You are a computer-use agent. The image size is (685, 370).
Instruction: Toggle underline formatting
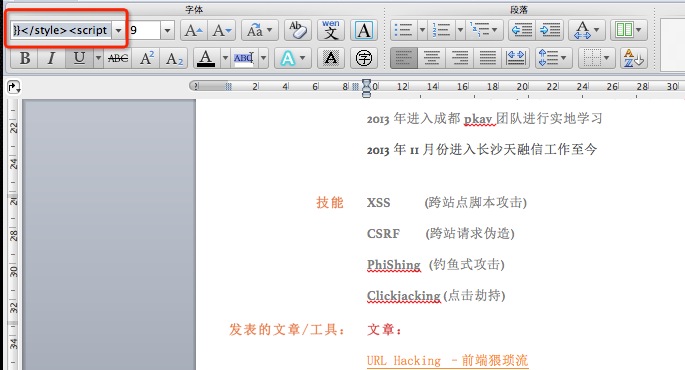click(79, 58)
